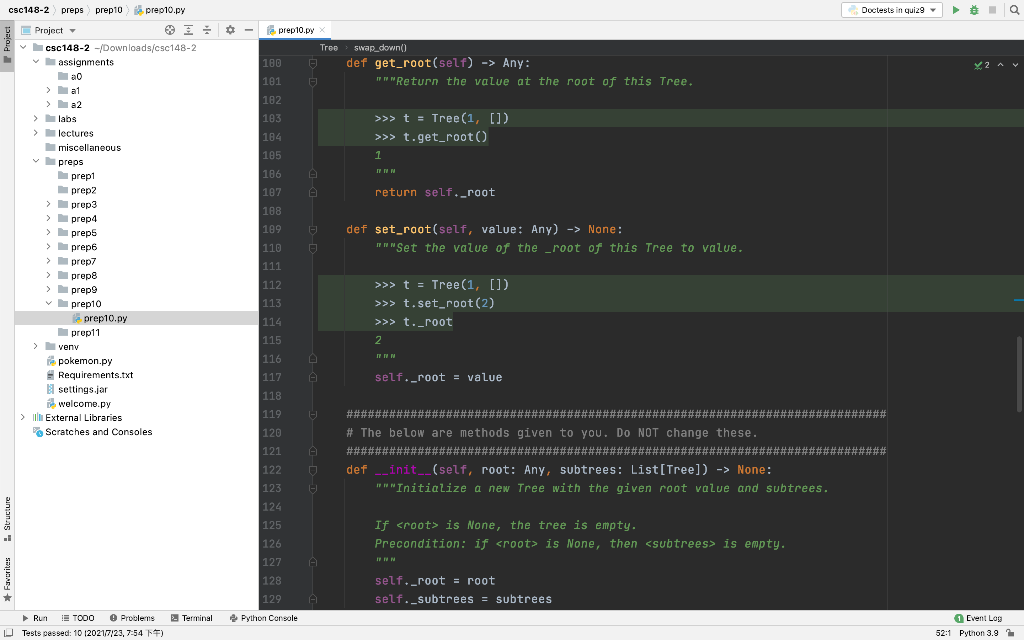This screenshot has width=1024, height=640.
Task: Open the run configuration dropdown
Action: (x=892, y=10)
